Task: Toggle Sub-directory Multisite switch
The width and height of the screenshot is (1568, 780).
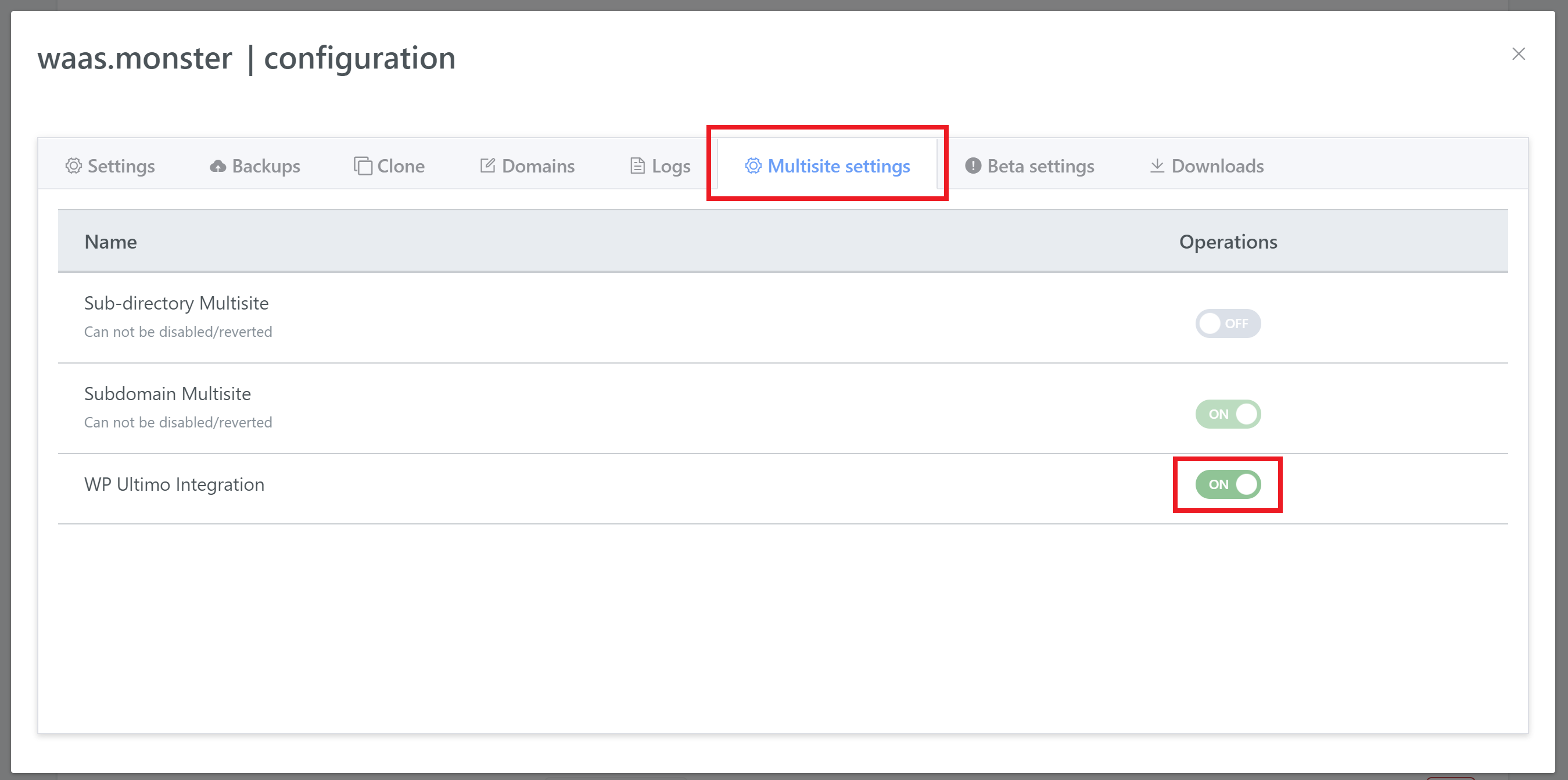Action: click(x=1228, y=323)
